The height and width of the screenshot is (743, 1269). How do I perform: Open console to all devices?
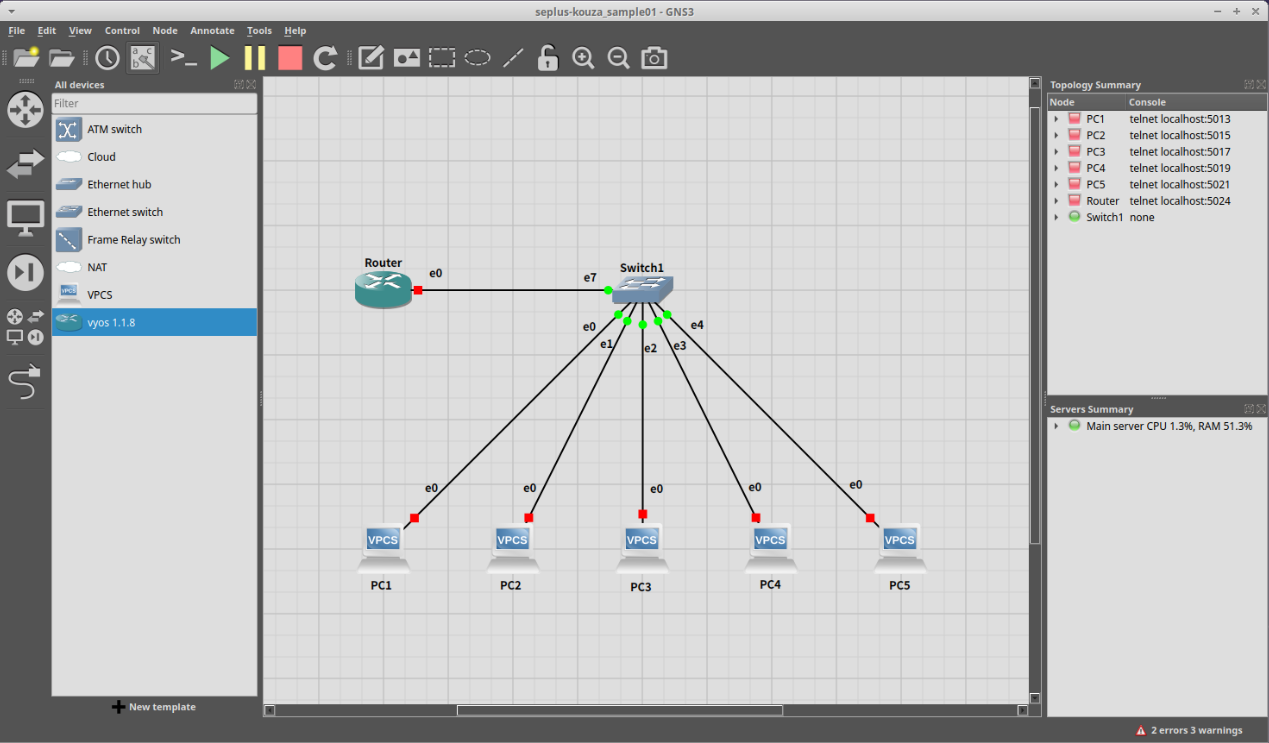point(184,58)
